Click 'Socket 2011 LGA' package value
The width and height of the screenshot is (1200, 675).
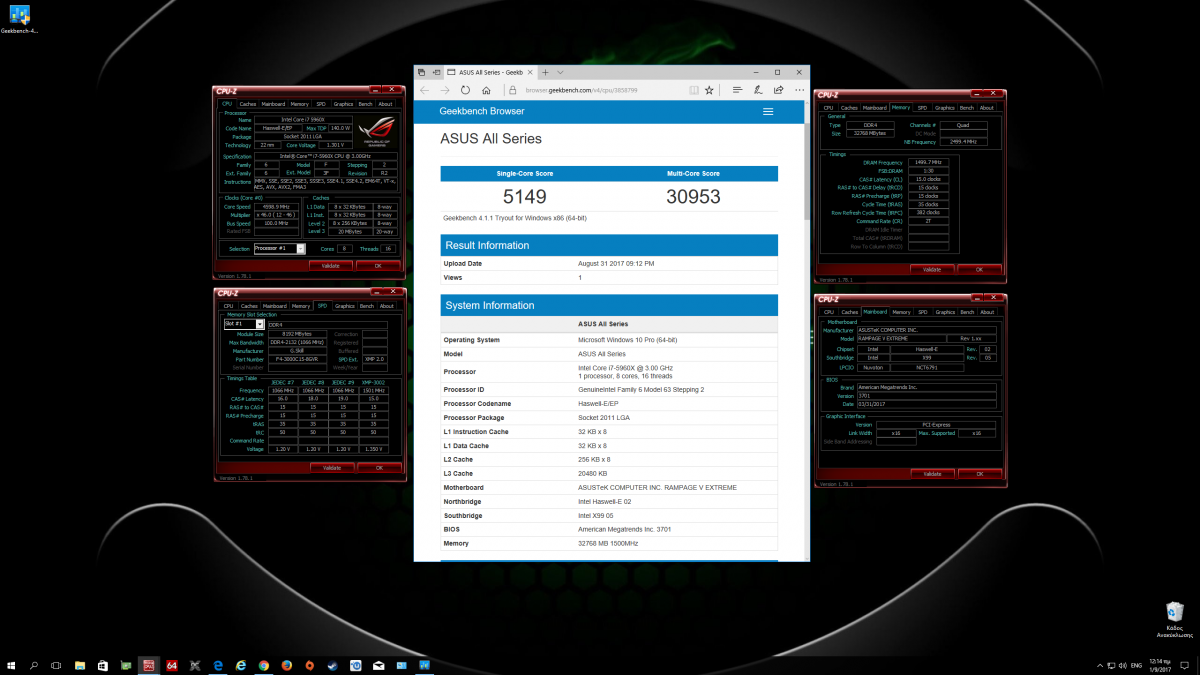pos(604,417)
